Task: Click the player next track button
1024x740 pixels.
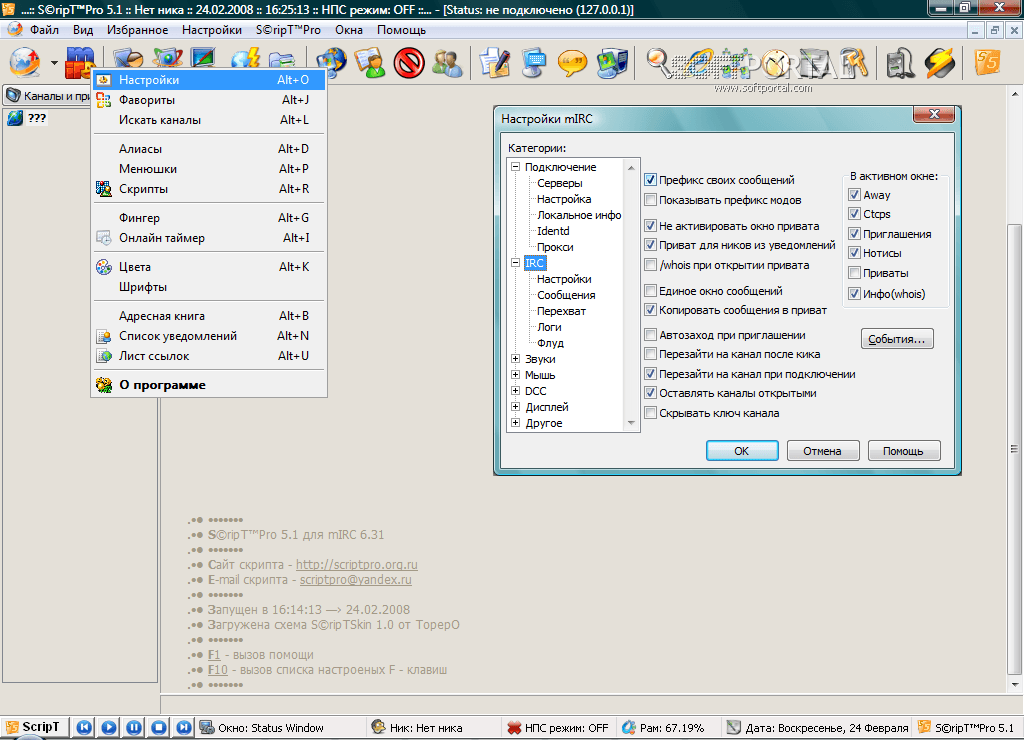Action: coord(184,727)
